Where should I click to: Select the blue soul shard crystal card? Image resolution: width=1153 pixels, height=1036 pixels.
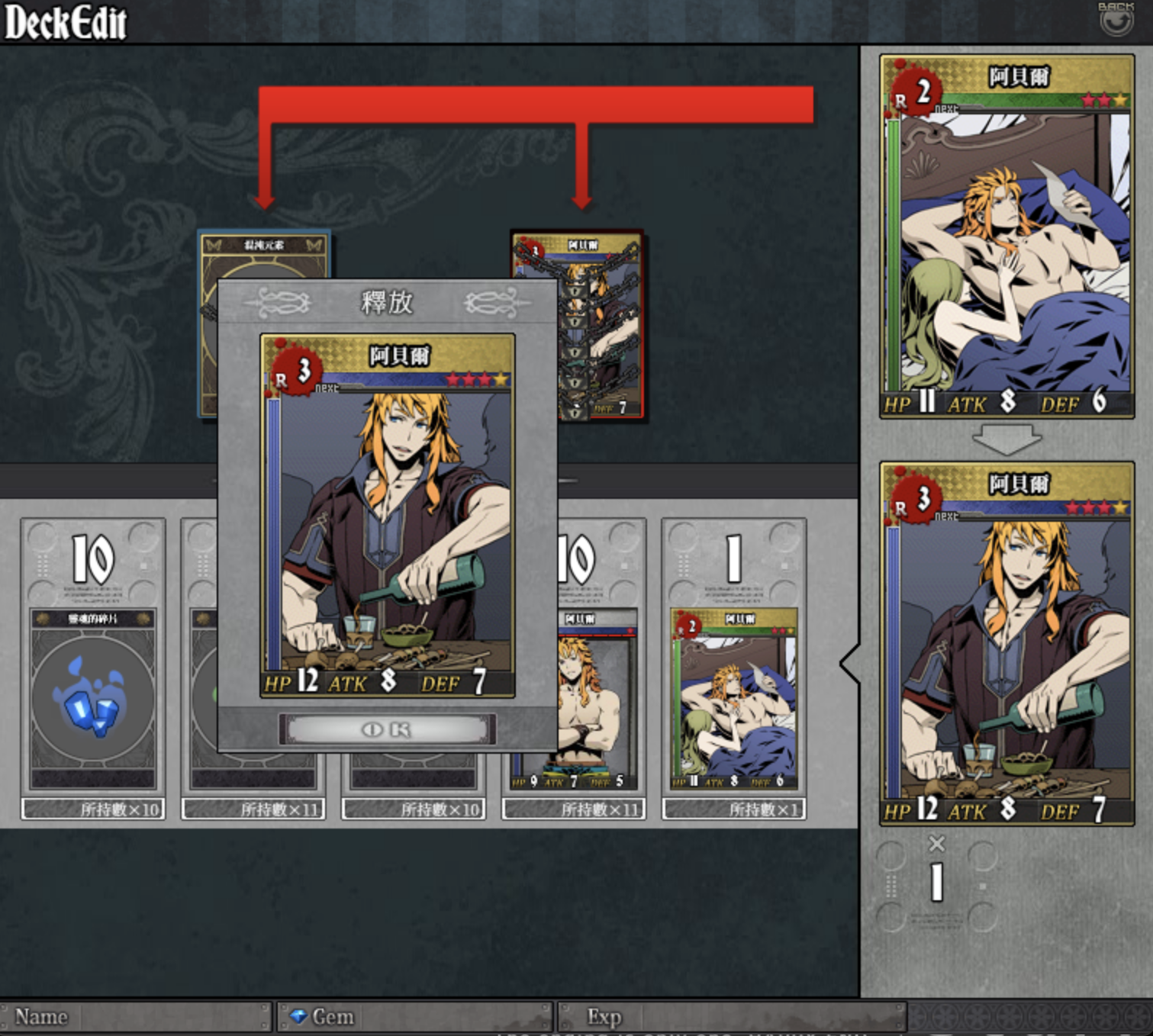93,699
